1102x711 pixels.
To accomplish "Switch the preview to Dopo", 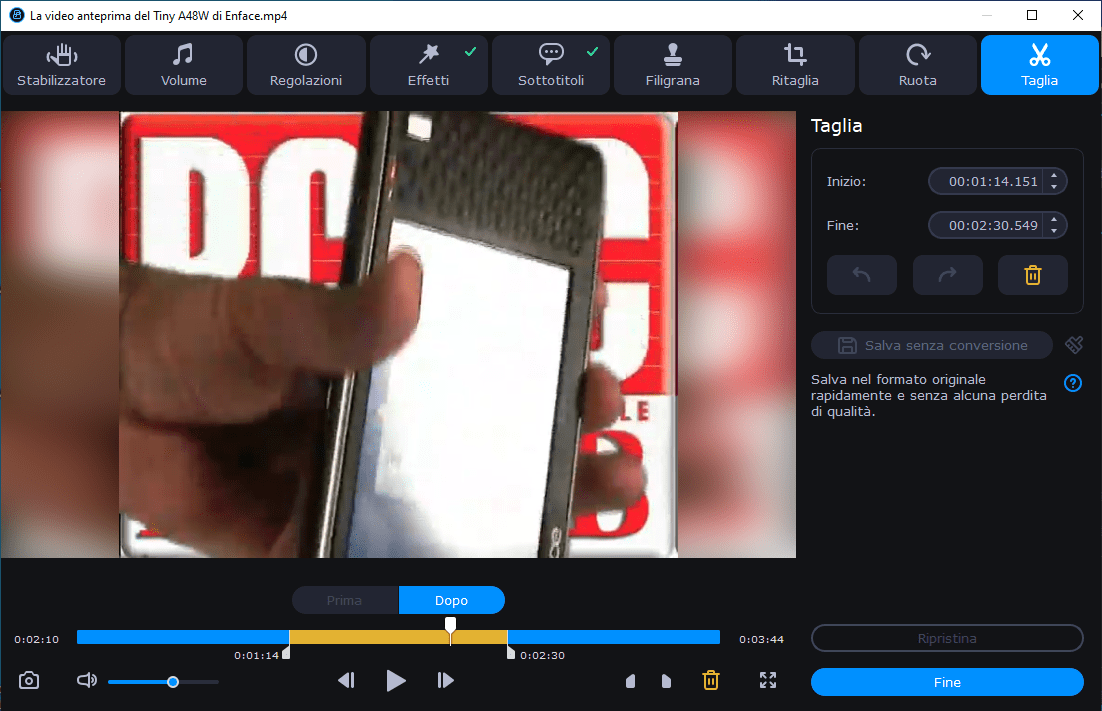I will click(451, 600).
